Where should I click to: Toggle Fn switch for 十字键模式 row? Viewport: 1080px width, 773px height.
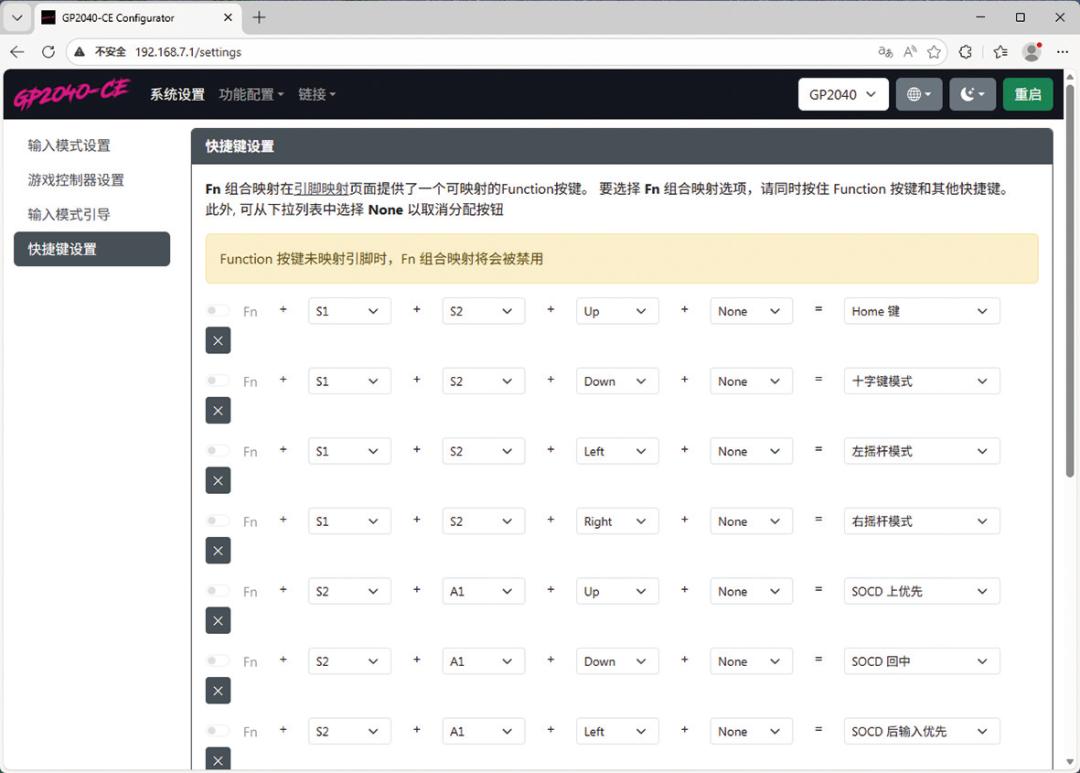point(218,380)
